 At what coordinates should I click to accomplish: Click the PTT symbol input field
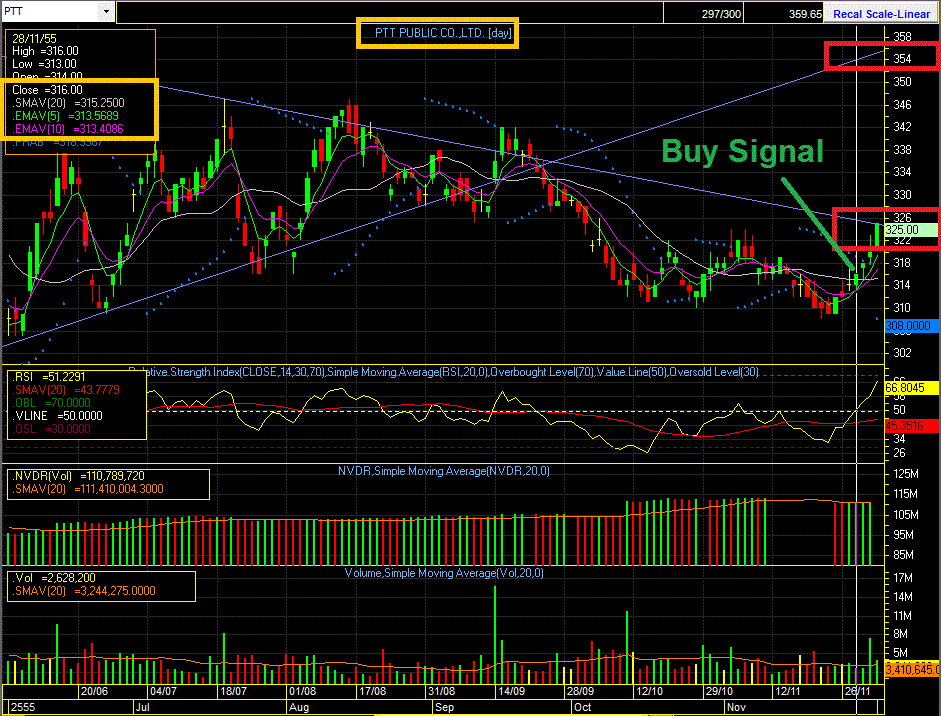[x=50, y=11]
